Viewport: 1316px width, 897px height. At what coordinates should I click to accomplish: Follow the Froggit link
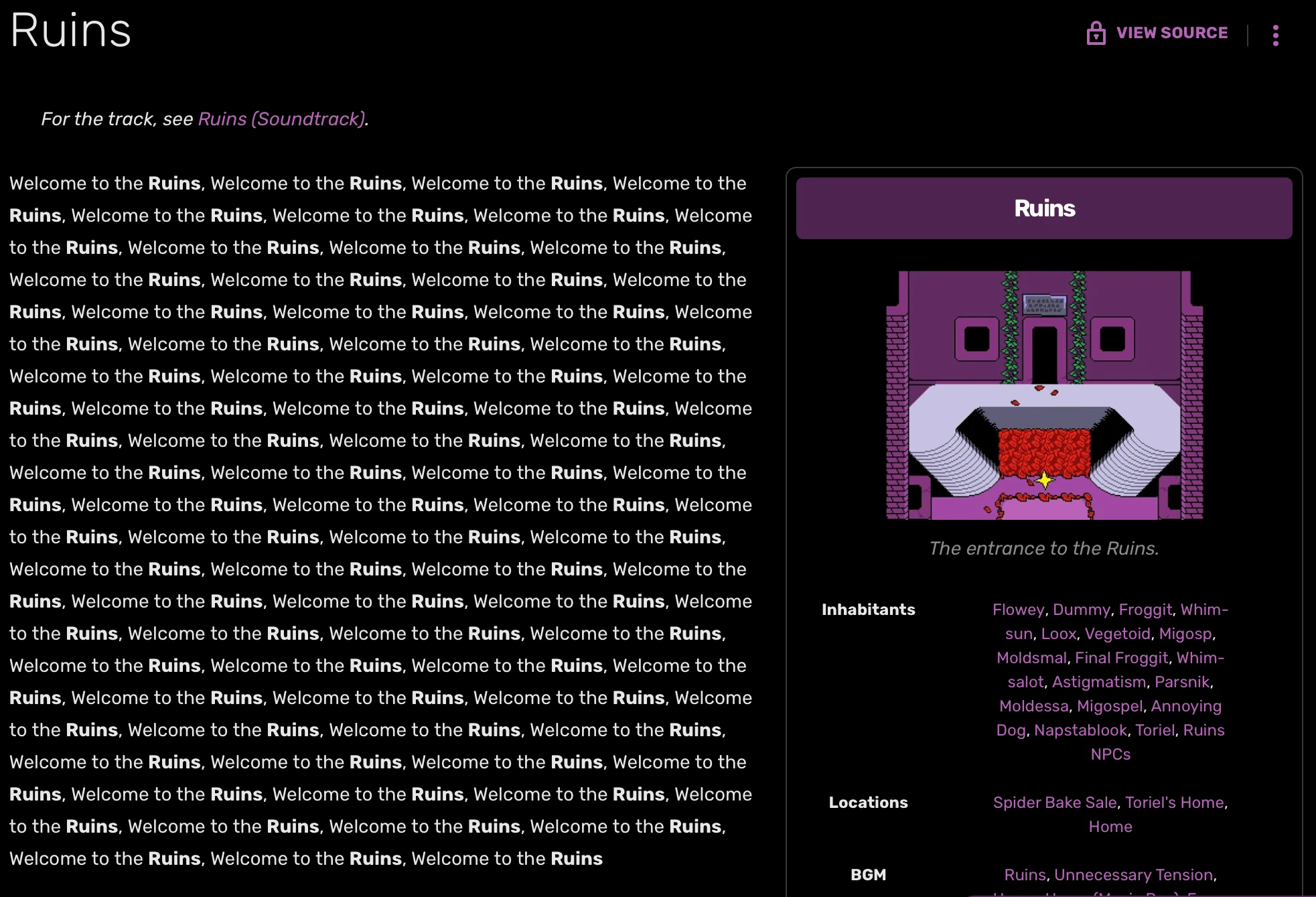tap(1145, 610)
